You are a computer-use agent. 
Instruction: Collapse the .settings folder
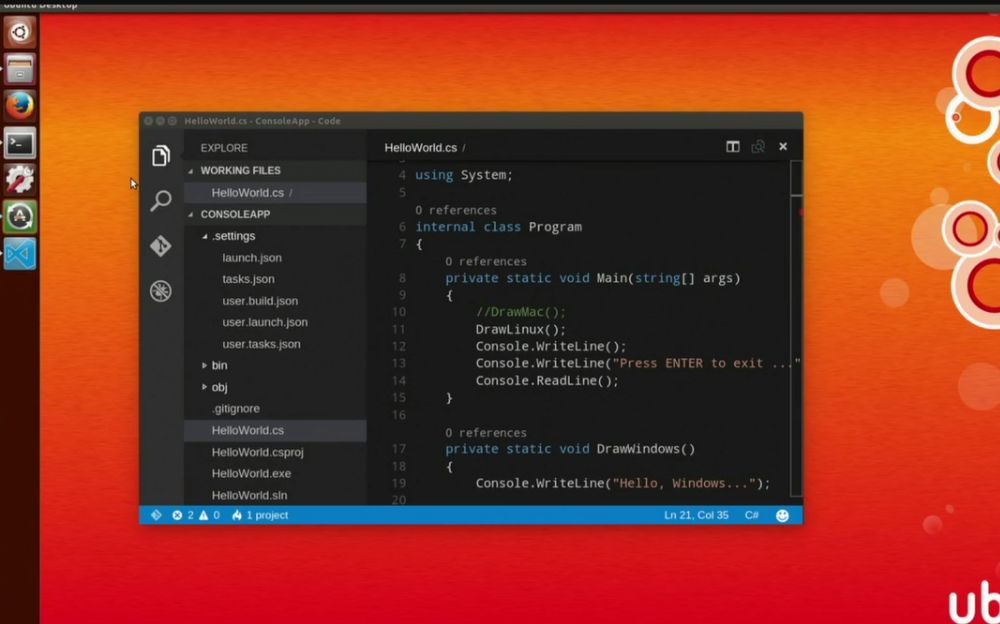click(204, 236)
